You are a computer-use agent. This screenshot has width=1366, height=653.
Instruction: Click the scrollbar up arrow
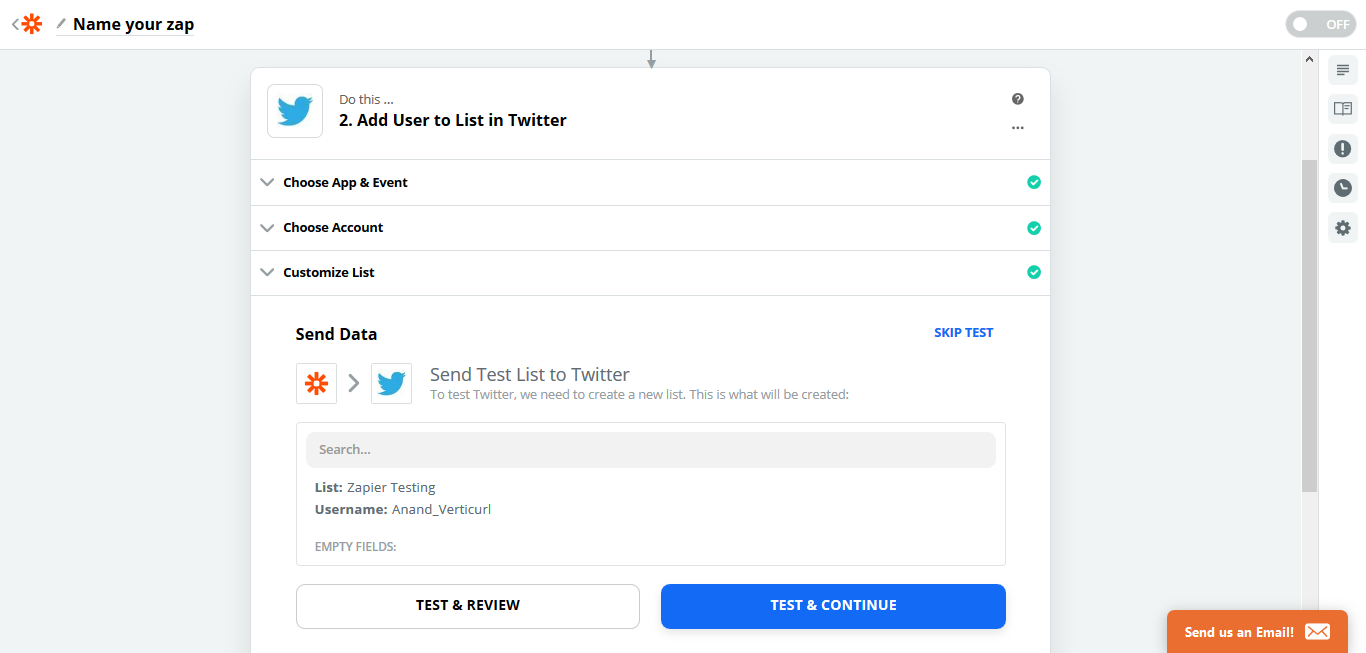[1309, 60]
